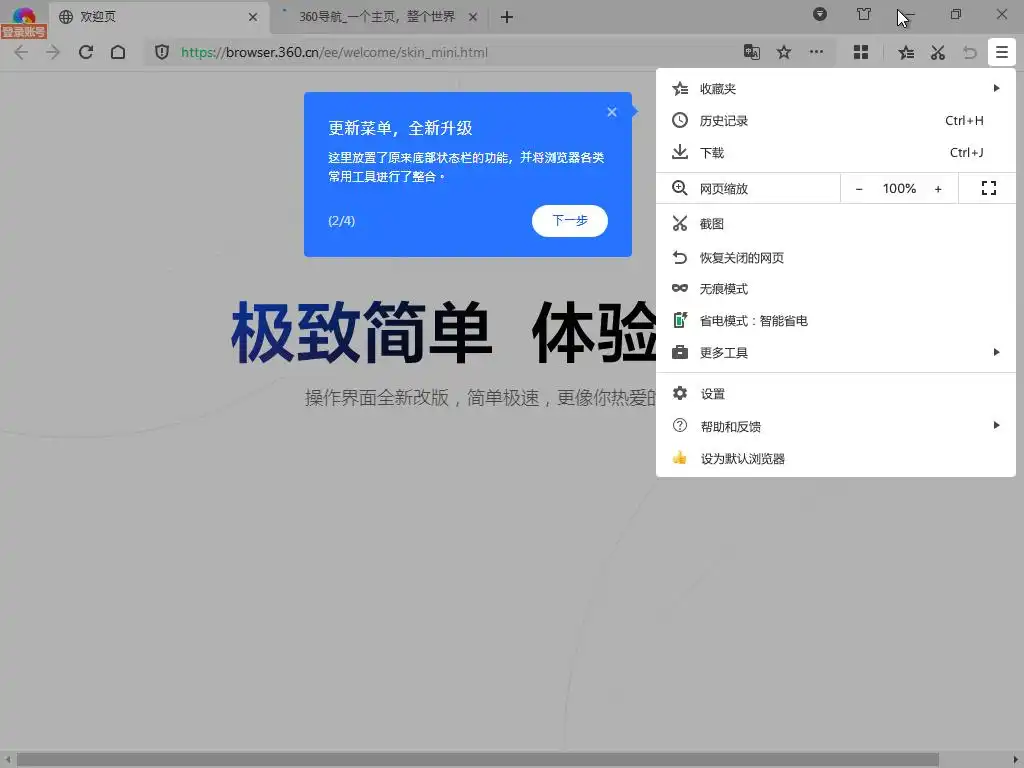This screenshot has width=1024, height=768.
Task: Open a new tab with plus button
Action: 507,17
